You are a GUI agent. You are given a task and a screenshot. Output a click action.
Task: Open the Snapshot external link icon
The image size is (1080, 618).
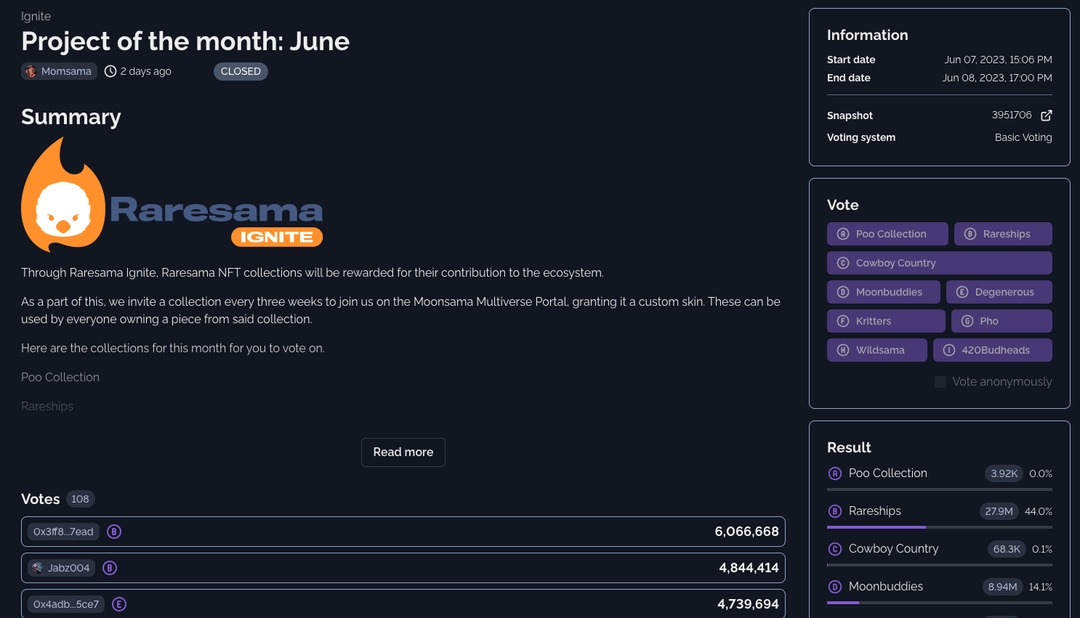point(1046,115)
